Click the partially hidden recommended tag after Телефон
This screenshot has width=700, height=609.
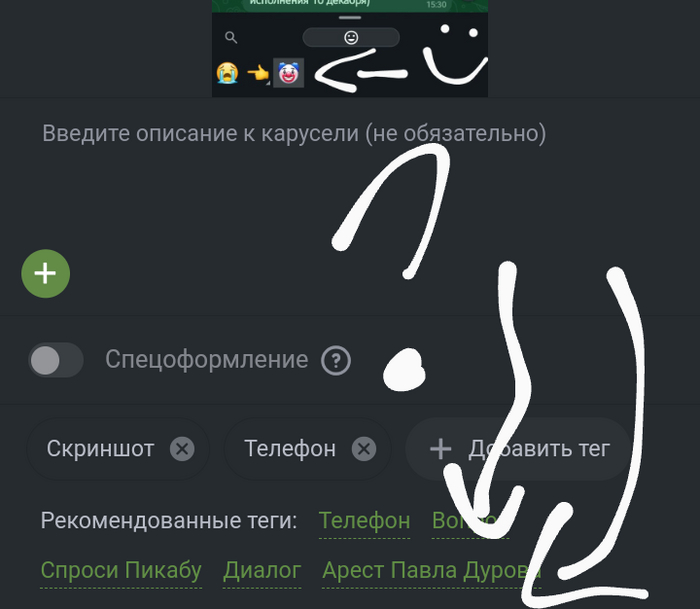tap(470, 521)
